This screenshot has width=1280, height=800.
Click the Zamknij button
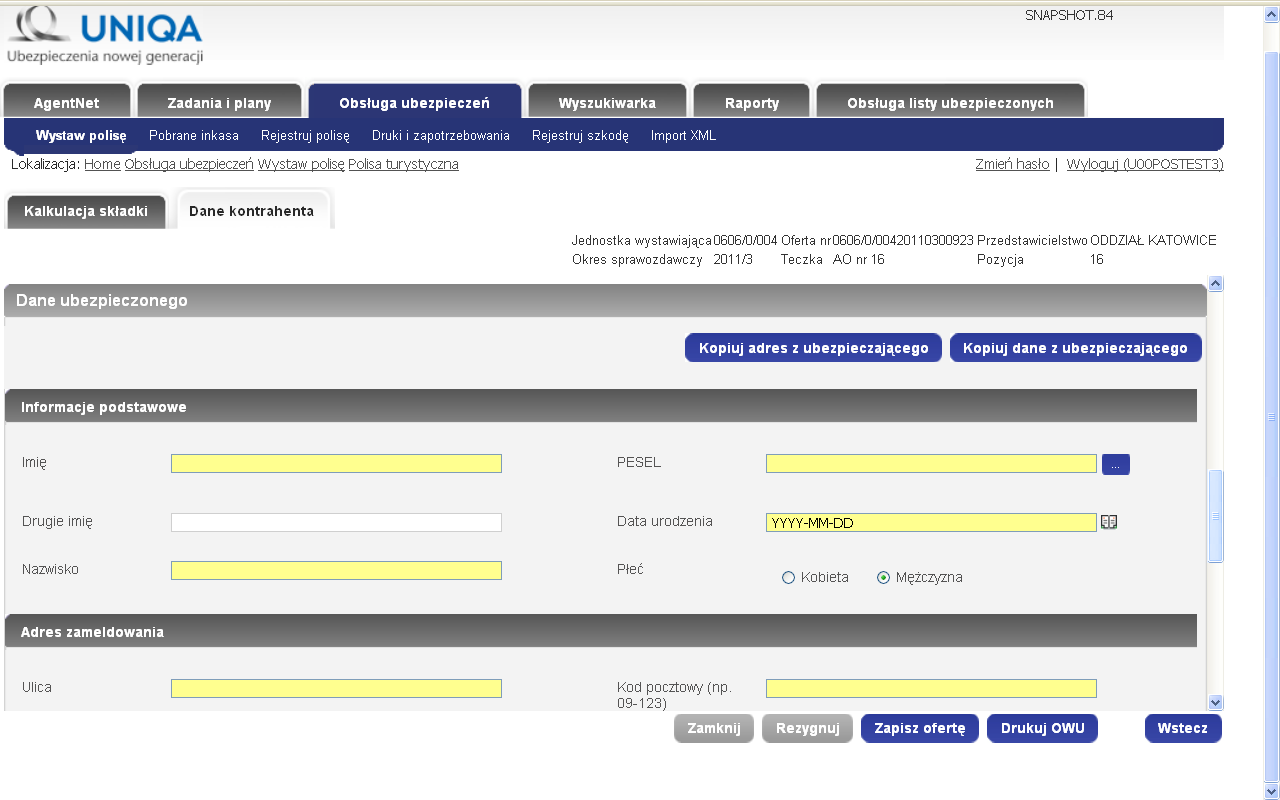pyautogui.click(x=714, y=728)
